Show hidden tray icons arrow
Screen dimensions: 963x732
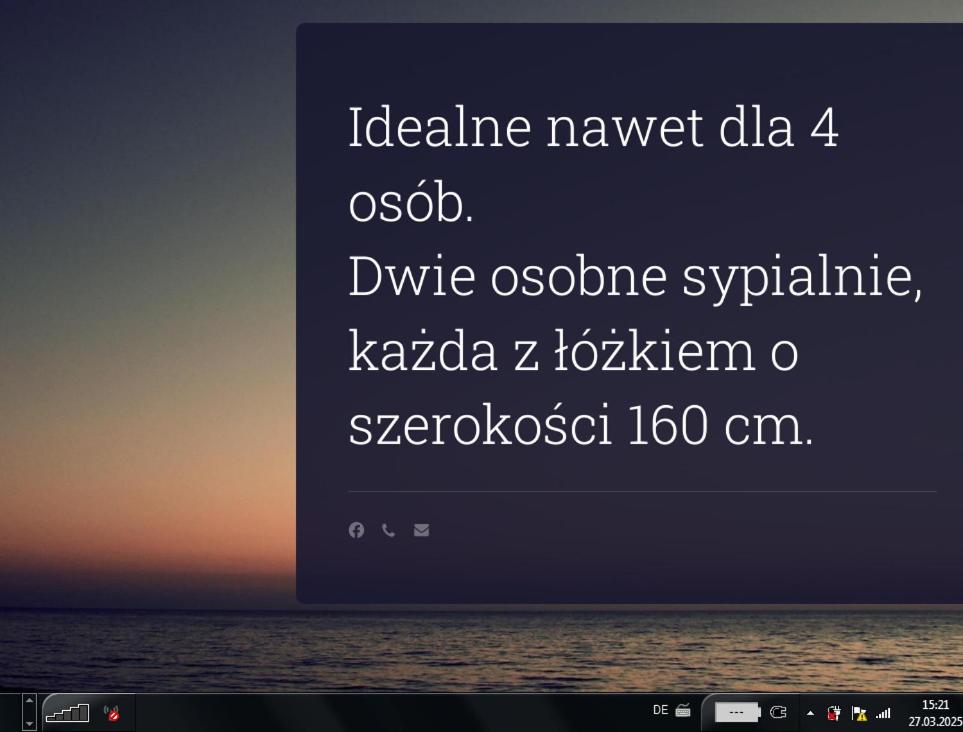[x=811, y=713]
